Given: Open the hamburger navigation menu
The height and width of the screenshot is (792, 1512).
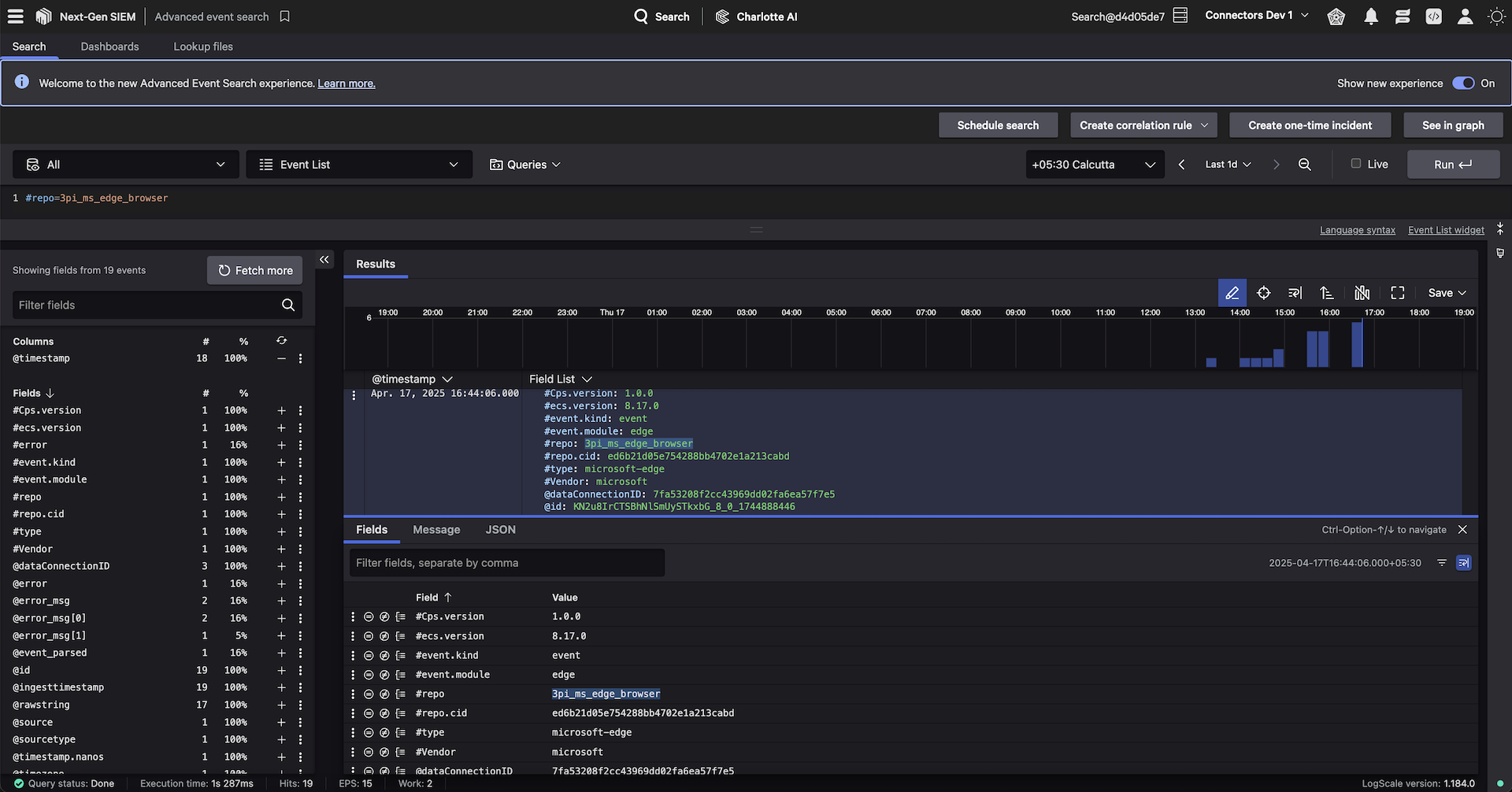Looking at the screenshot, I should [x=15, y=17].
